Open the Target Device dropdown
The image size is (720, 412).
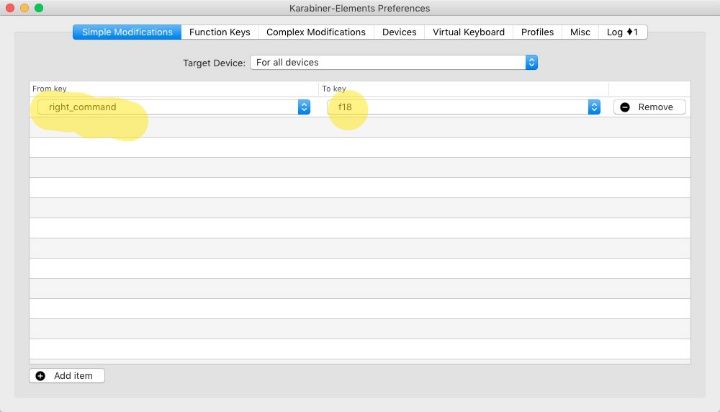(x=394, y=62)
